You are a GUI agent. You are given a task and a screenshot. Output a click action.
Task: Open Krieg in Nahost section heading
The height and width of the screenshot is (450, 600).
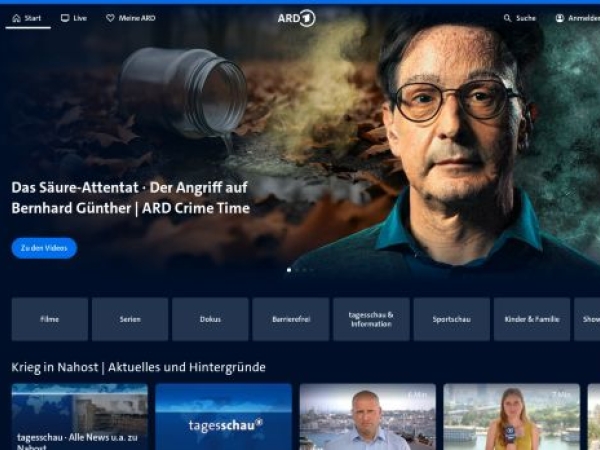[139, 367]
